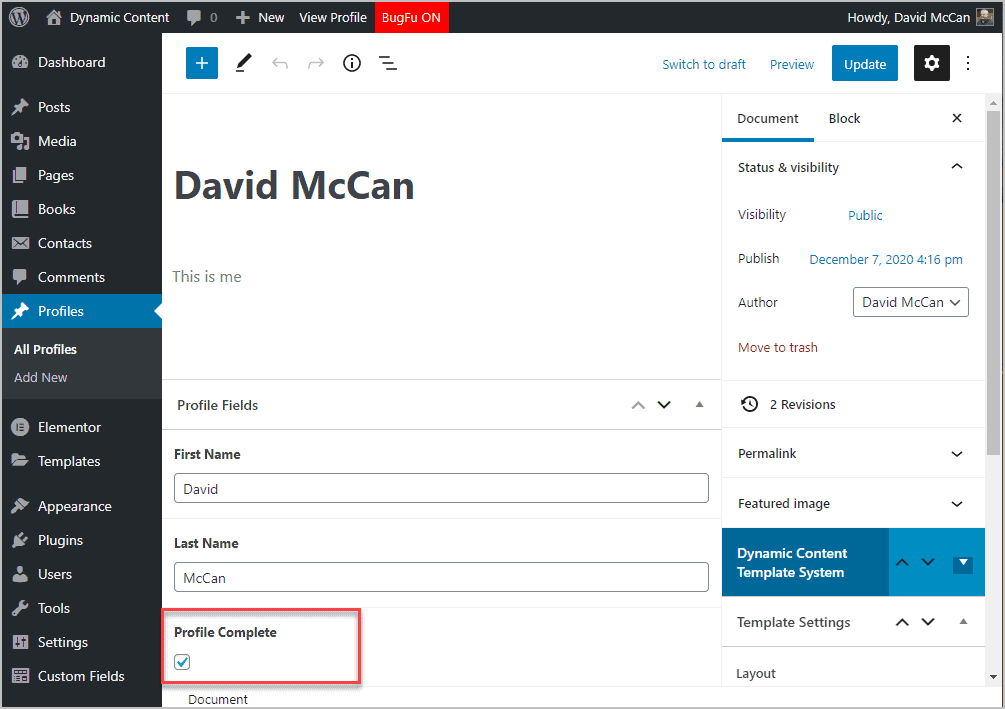Move Profile Fields metabox up

coord(638,405)
